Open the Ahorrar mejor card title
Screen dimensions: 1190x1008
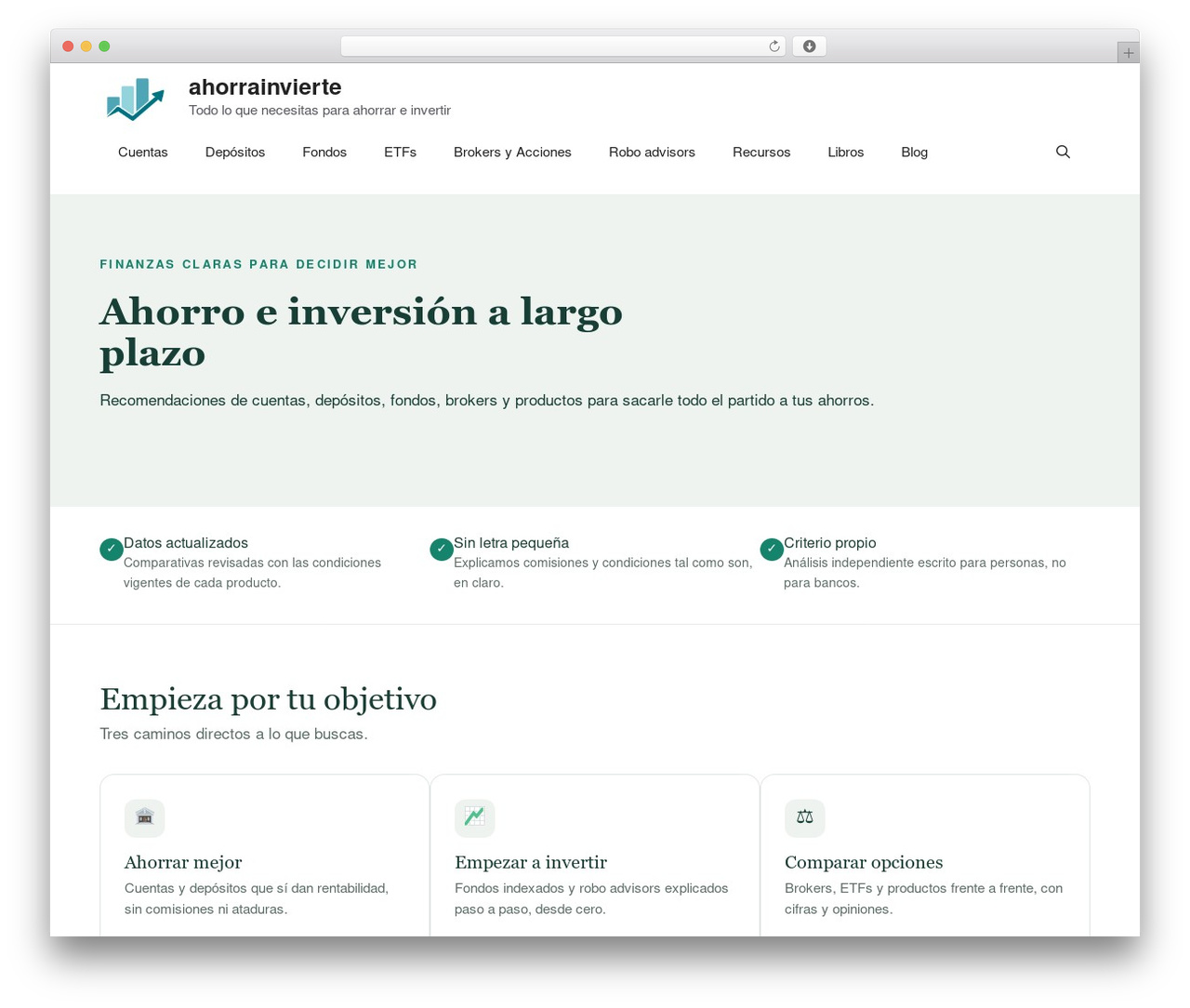click(183, 862)
